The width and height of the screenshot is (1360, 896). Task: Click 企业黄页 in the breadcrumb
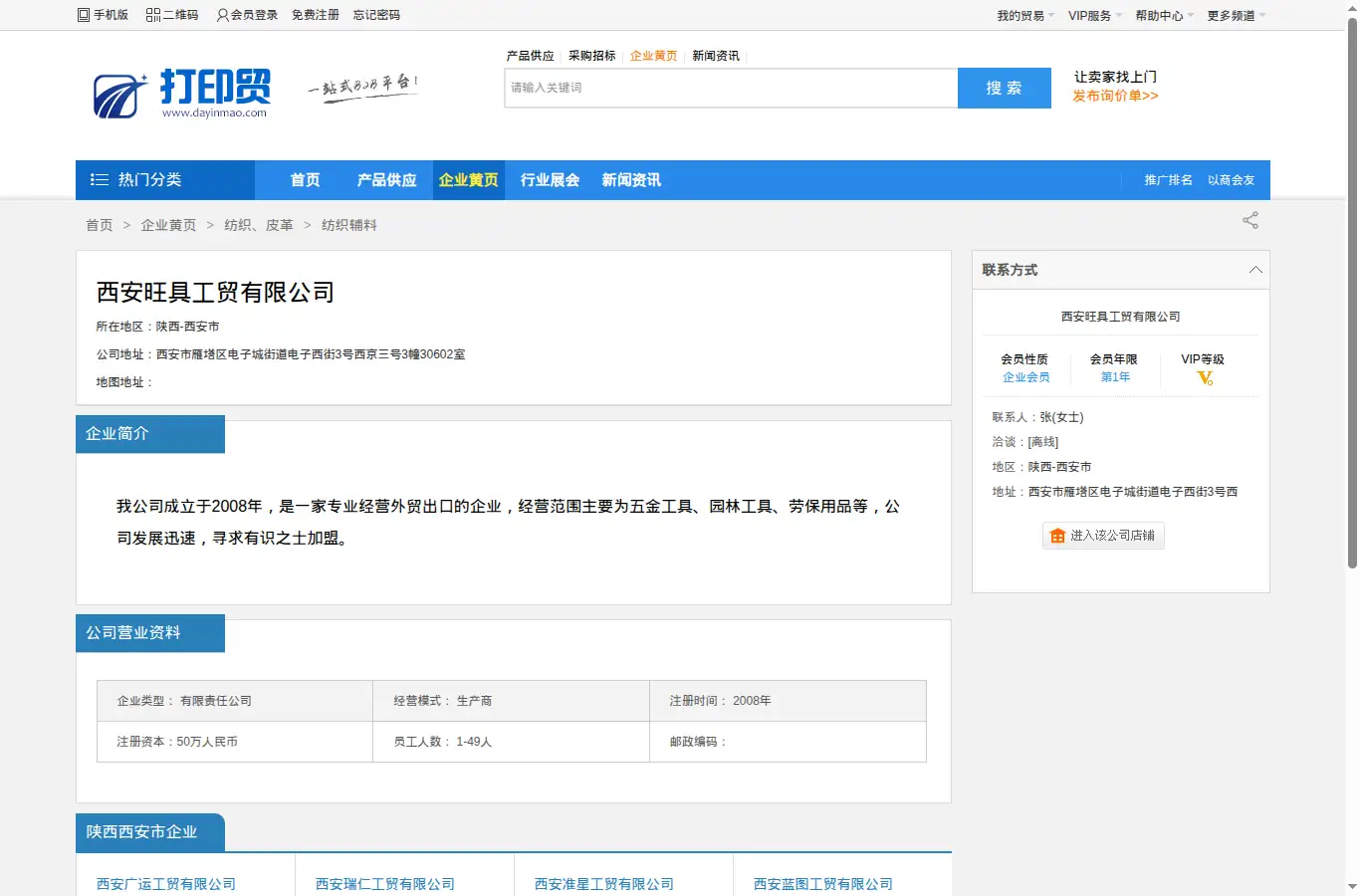point(168,225)
